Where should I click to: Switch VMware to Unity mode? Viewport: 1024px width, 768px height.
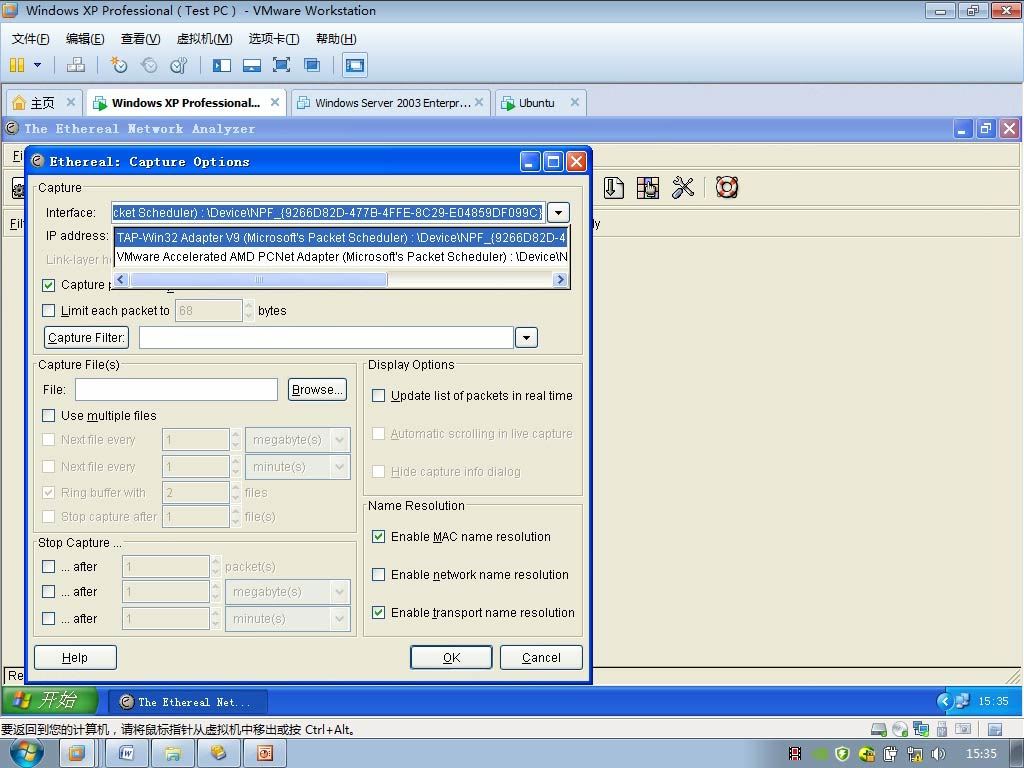click(312, 65)
